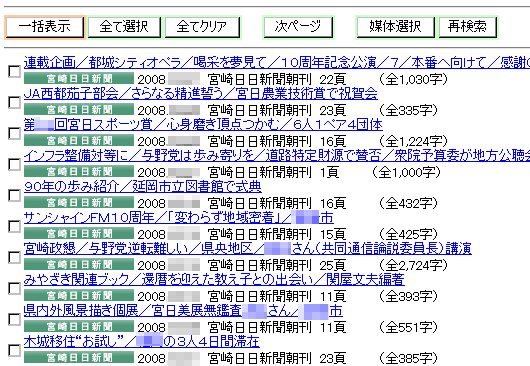Check the box for サンシャインFM10周年 article
530x366 pixels.
pos(14,226)
